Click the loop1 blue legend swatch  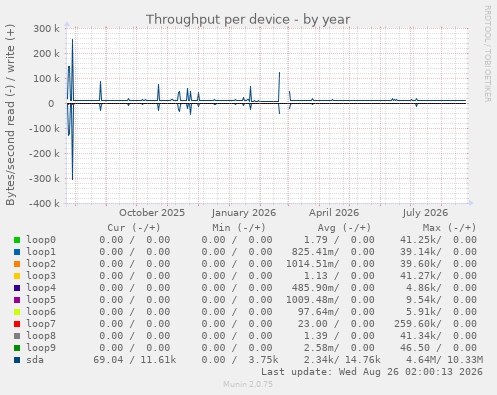coord(17,252)
